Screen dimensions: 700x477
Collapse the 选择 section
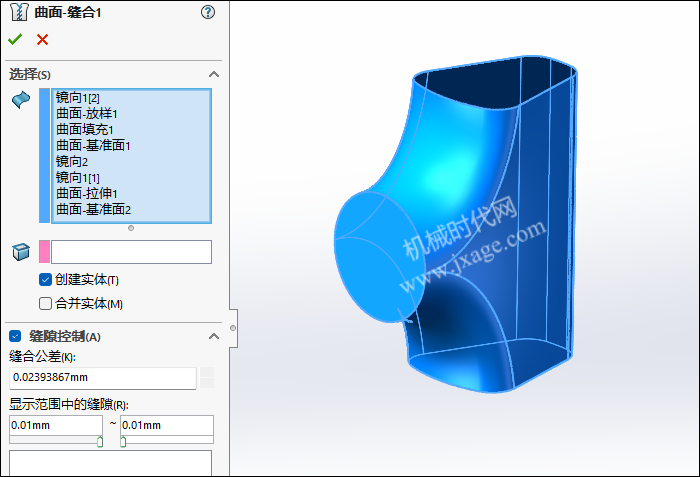(213, 74)
